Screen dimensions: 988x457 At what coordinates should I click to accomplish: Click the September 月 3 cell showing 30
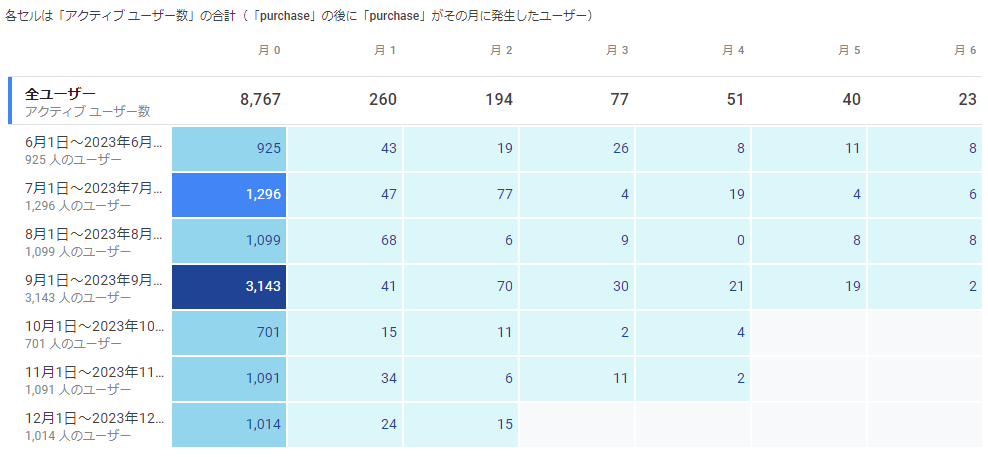coord(577,287)
